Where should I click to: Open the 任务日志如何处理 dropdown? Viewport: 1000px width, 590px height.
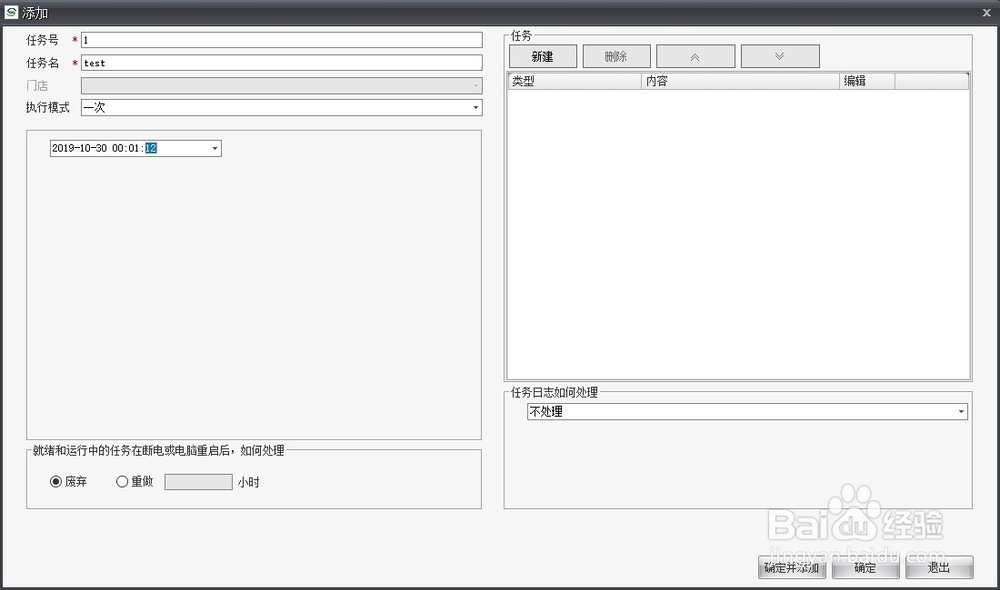pyautogui.click(x=747, y=411)
